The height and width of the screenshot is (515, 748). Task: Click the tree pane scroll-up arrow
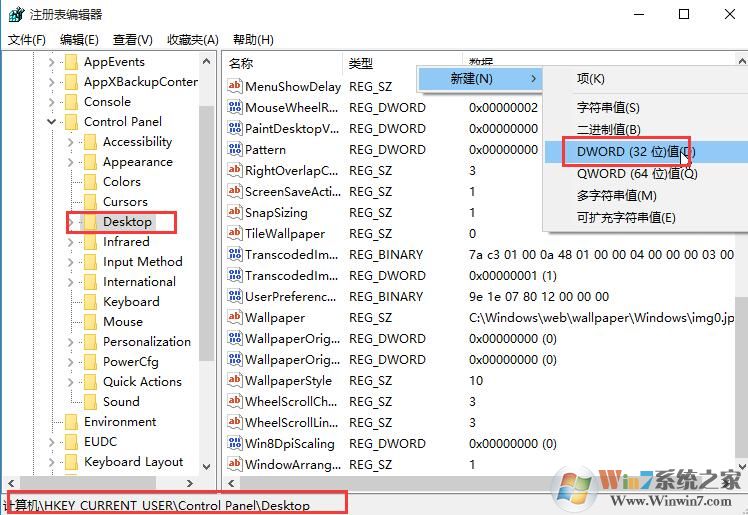point(207,61)
